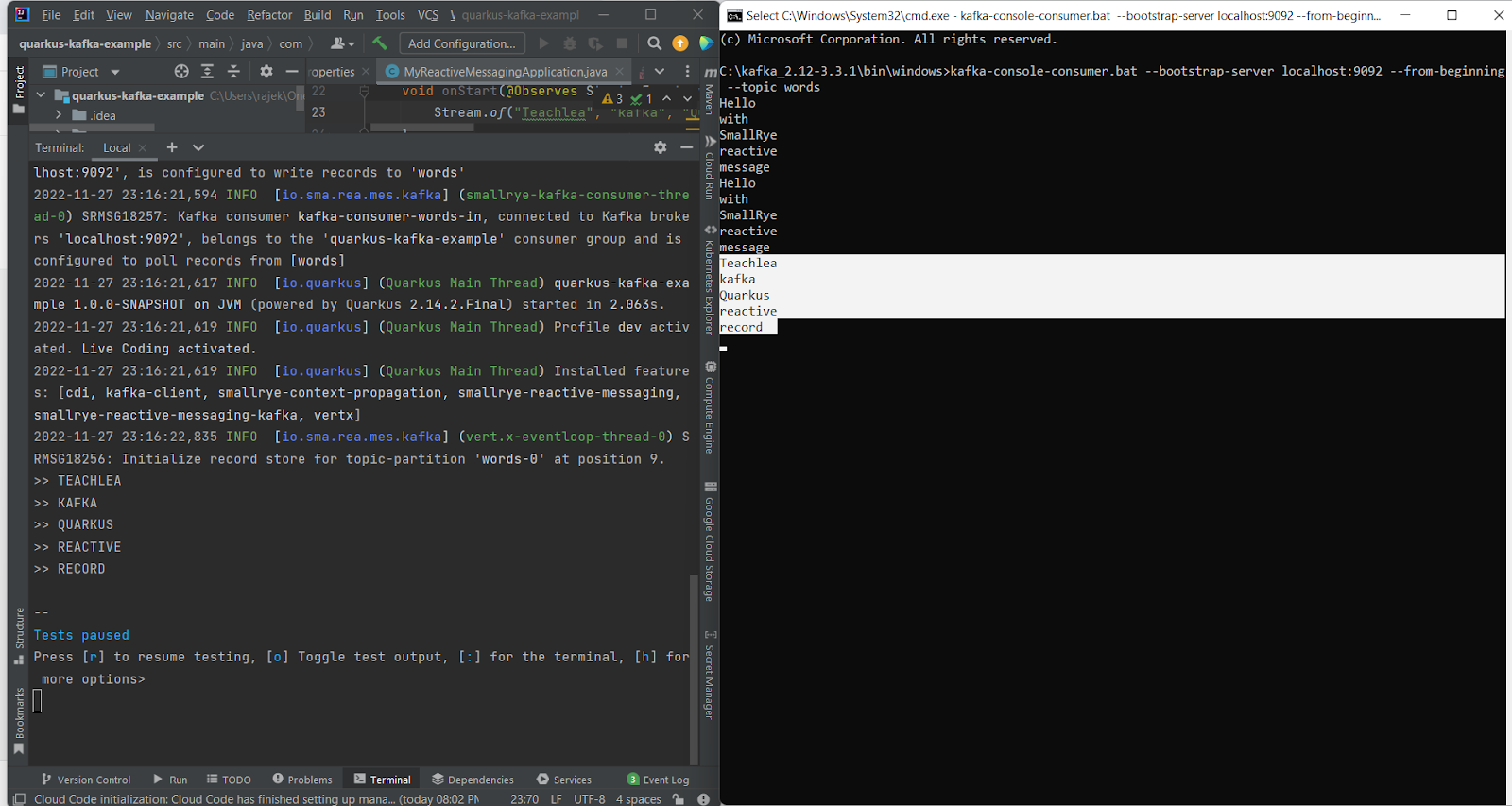Open Google Cloud Storage side tool window
The width and height of the screenshot is (1512, 806).
[x=710, y=541]
